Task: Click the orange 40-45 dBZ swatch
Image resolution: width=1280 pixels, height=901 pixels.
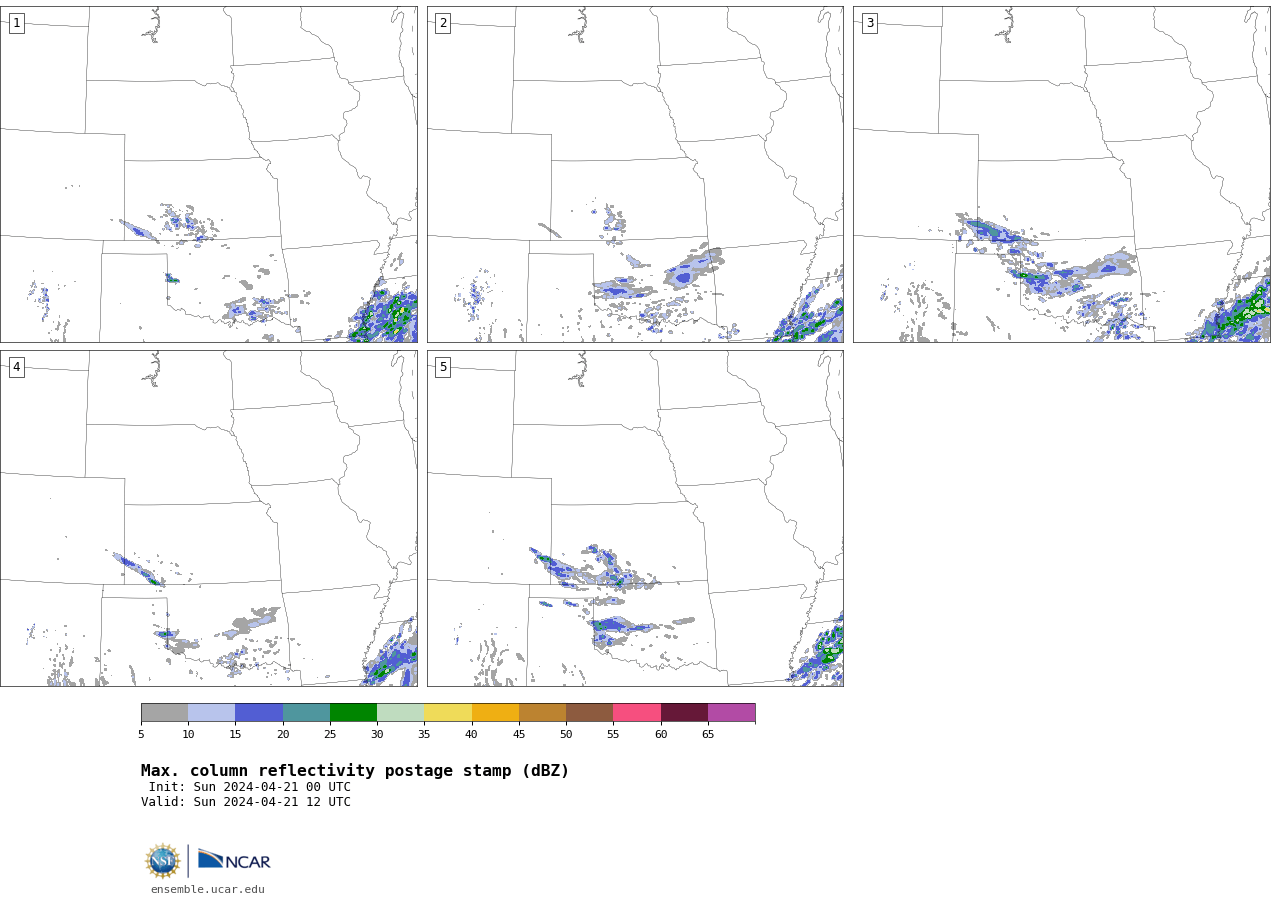Action: click(x=495, y=713)
